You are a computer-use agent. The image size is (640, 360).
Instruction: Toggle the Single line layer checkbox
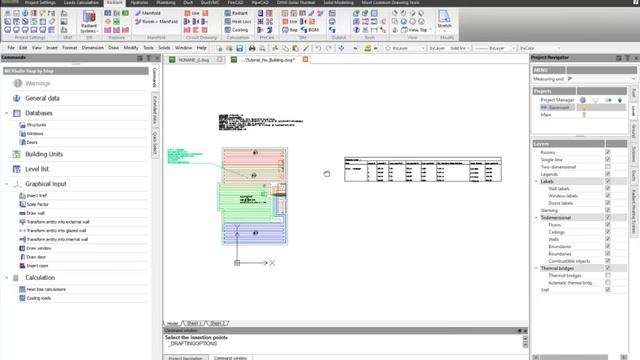(x=608, y=160)
